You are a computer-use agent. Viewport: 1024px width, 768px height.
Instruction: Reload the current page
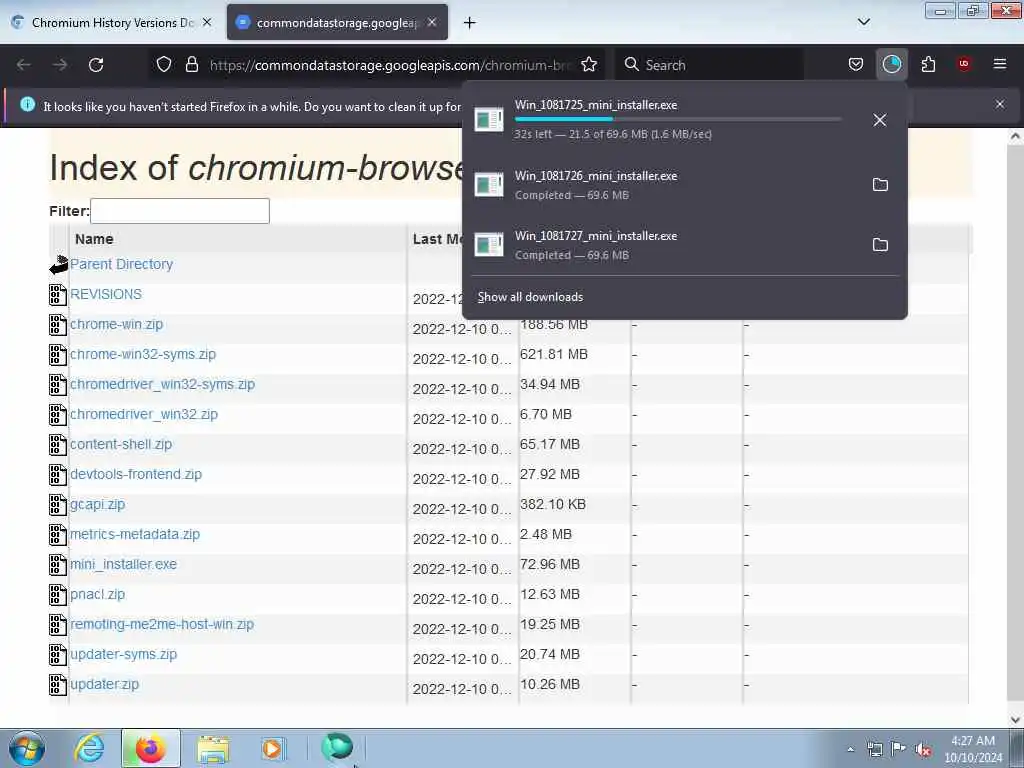[96, 65]
